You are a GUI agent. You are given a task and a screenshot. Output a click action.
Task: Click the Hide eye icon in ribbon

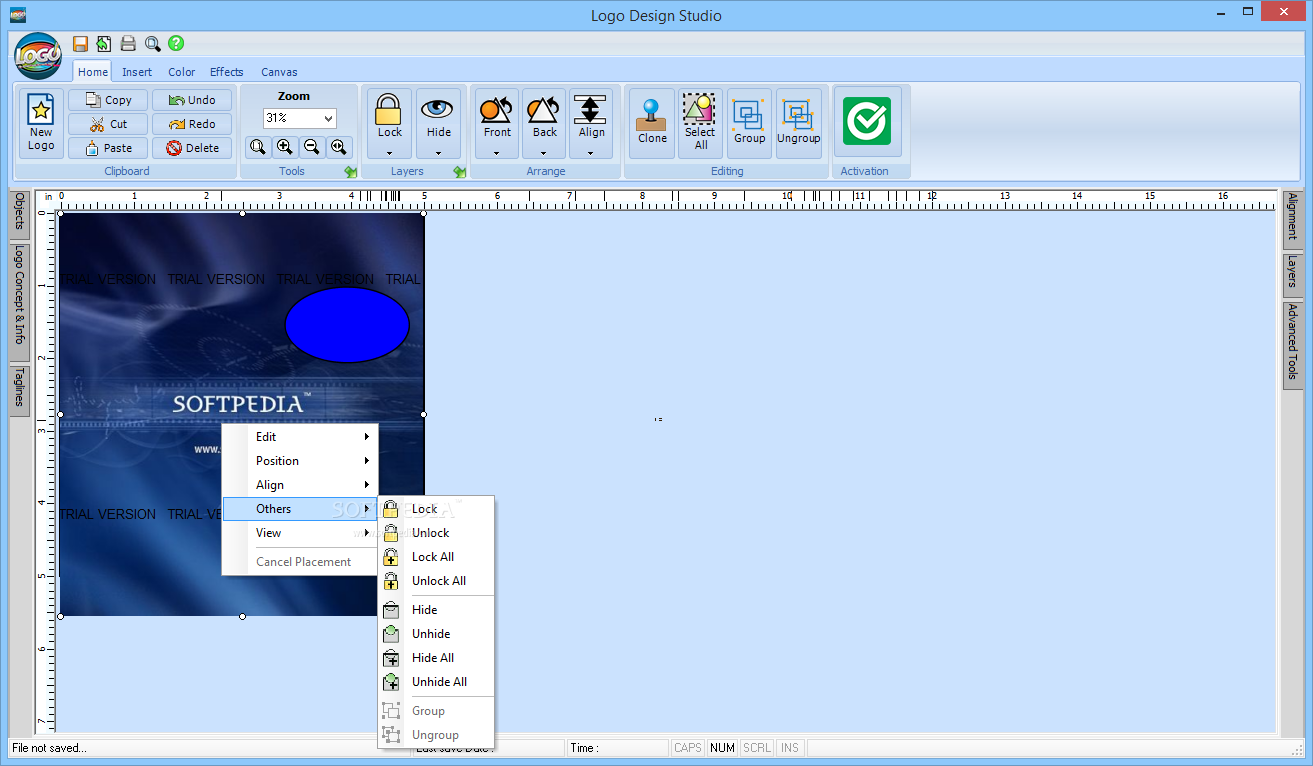[438, 109]
